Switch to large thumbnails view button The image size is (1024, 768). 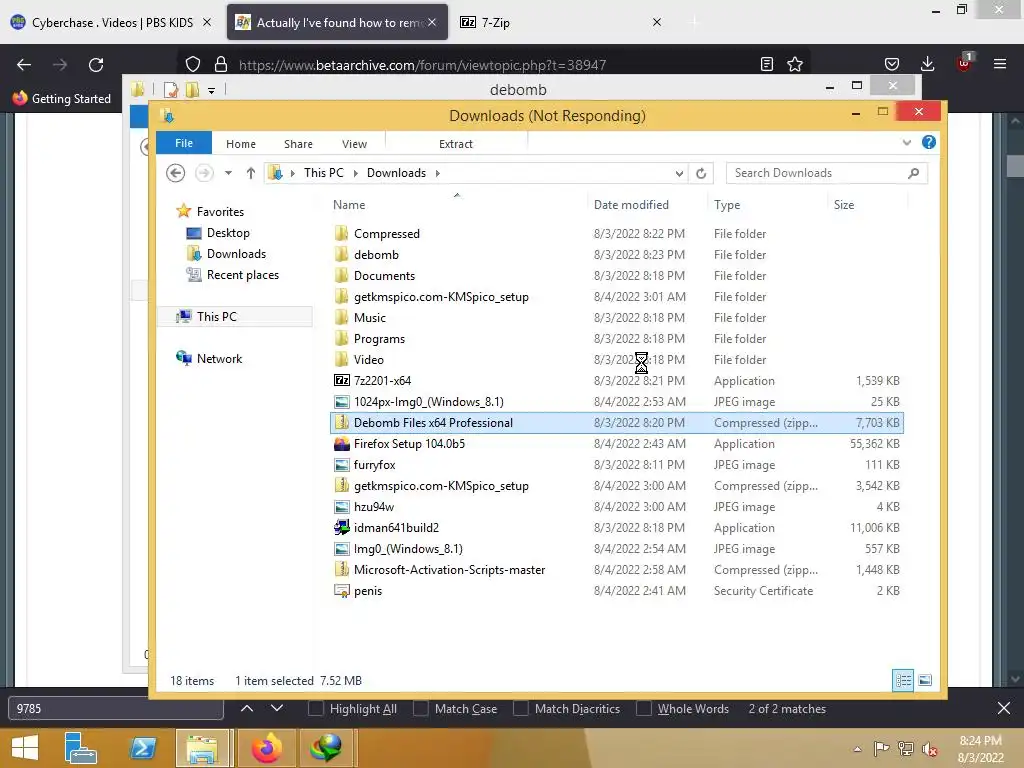925,680
